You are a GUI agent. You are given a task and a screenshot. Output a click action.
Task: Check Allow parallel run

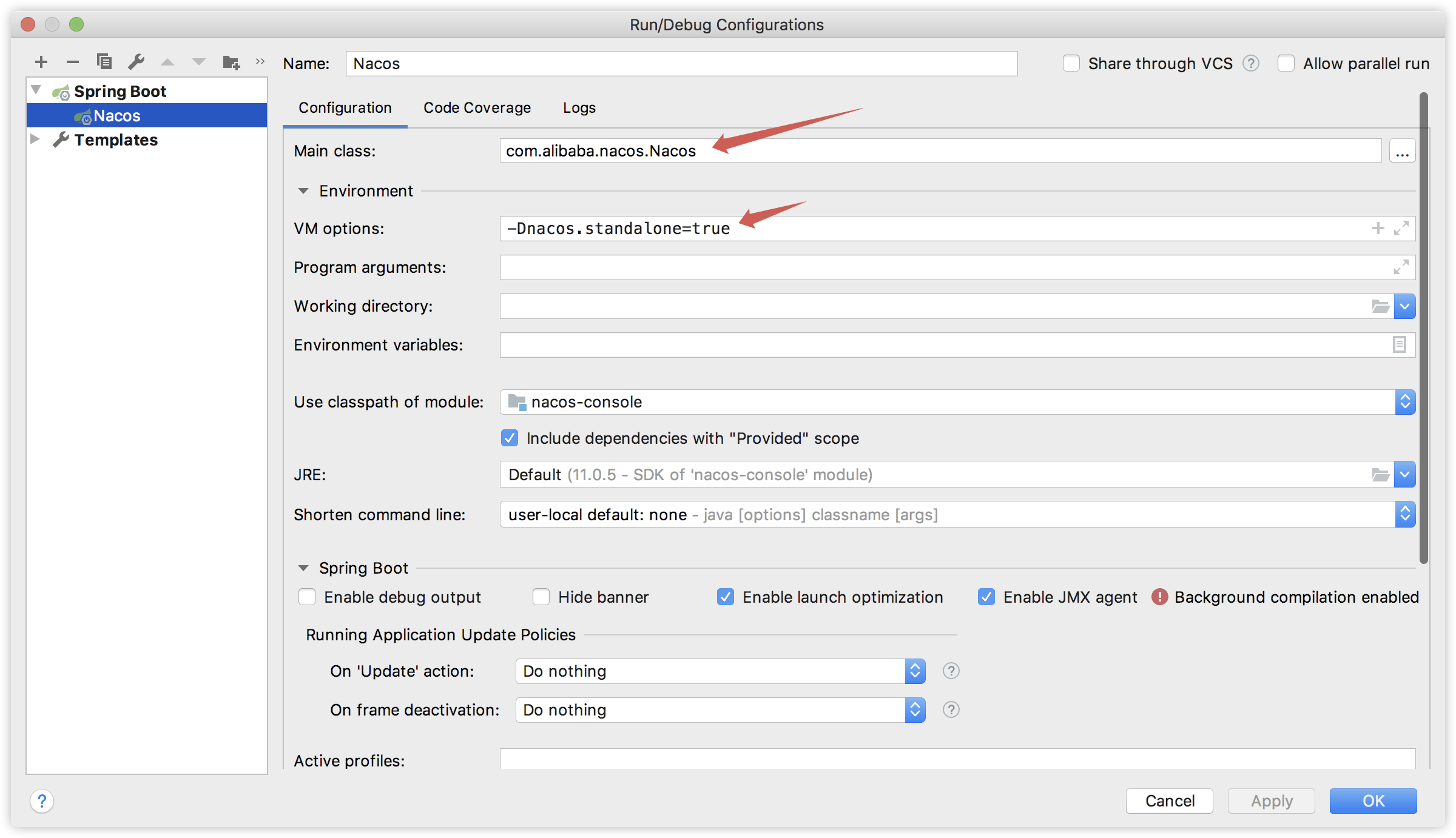point(1286,64)
